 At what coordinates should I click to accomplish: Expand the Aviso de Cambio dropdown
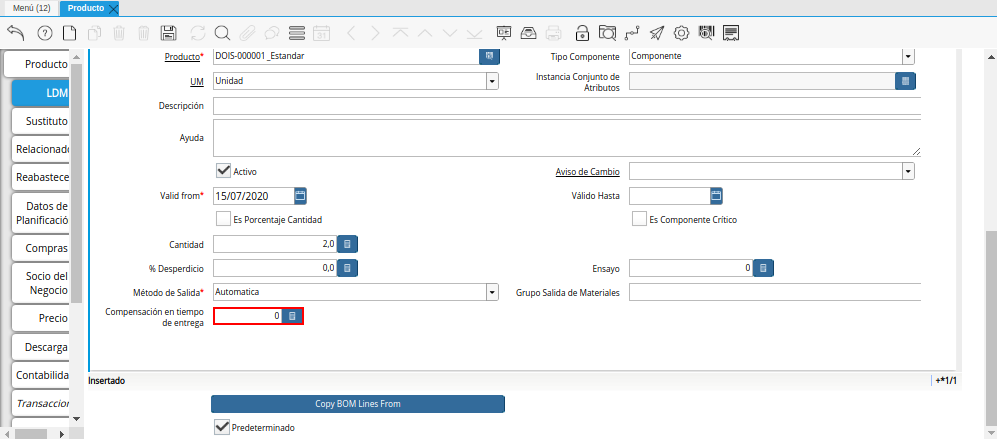point(907,171)
